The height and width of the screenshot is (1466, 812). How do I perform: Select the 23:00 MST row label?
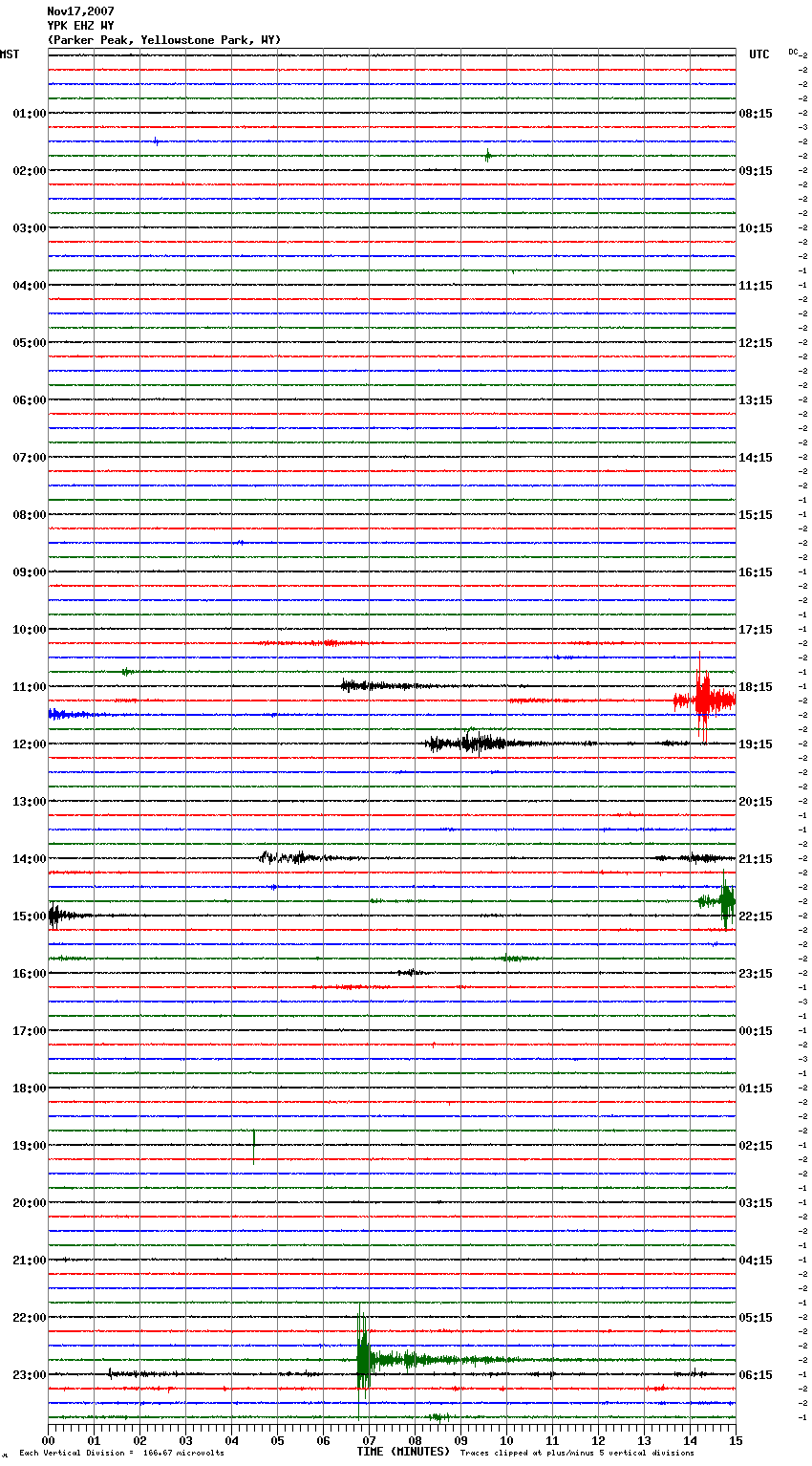tap(30, 1375)
